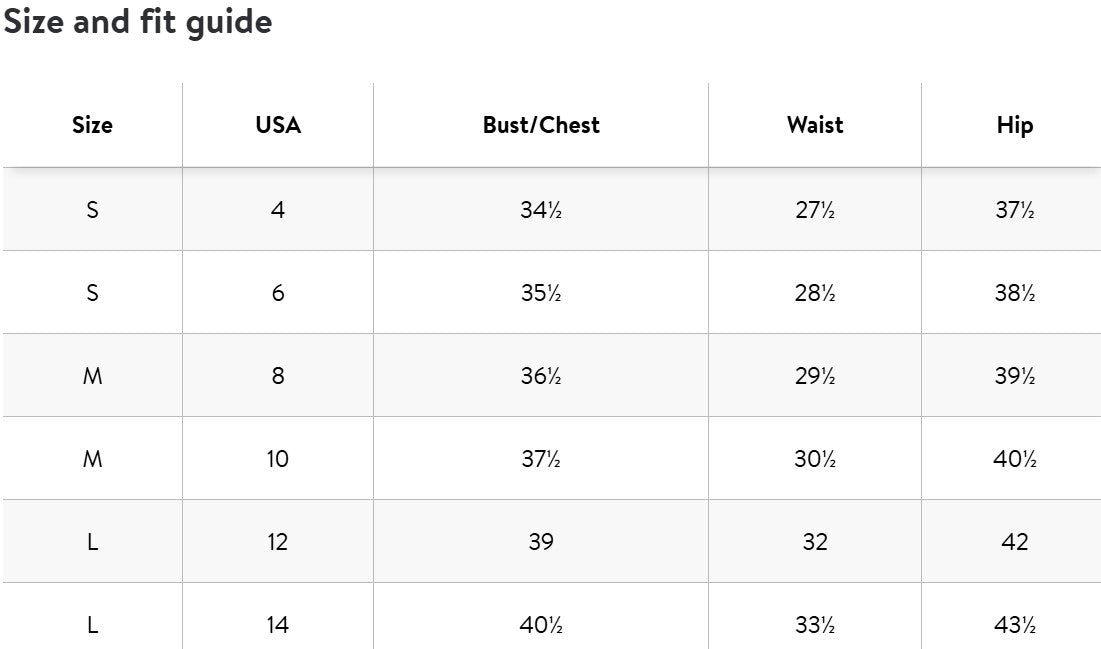Click the Size column header

pyautogui.click(x=92, y=125)
